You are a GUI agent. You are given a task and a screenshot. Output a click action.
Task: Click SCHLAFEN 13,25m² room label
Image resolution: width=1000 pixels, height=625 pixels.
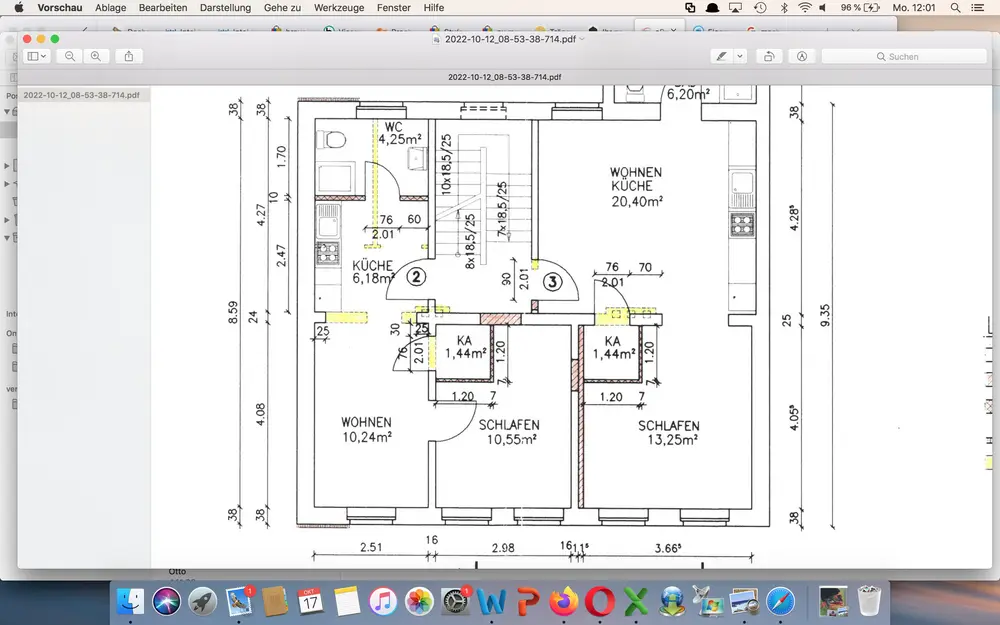tap(669, 432)
